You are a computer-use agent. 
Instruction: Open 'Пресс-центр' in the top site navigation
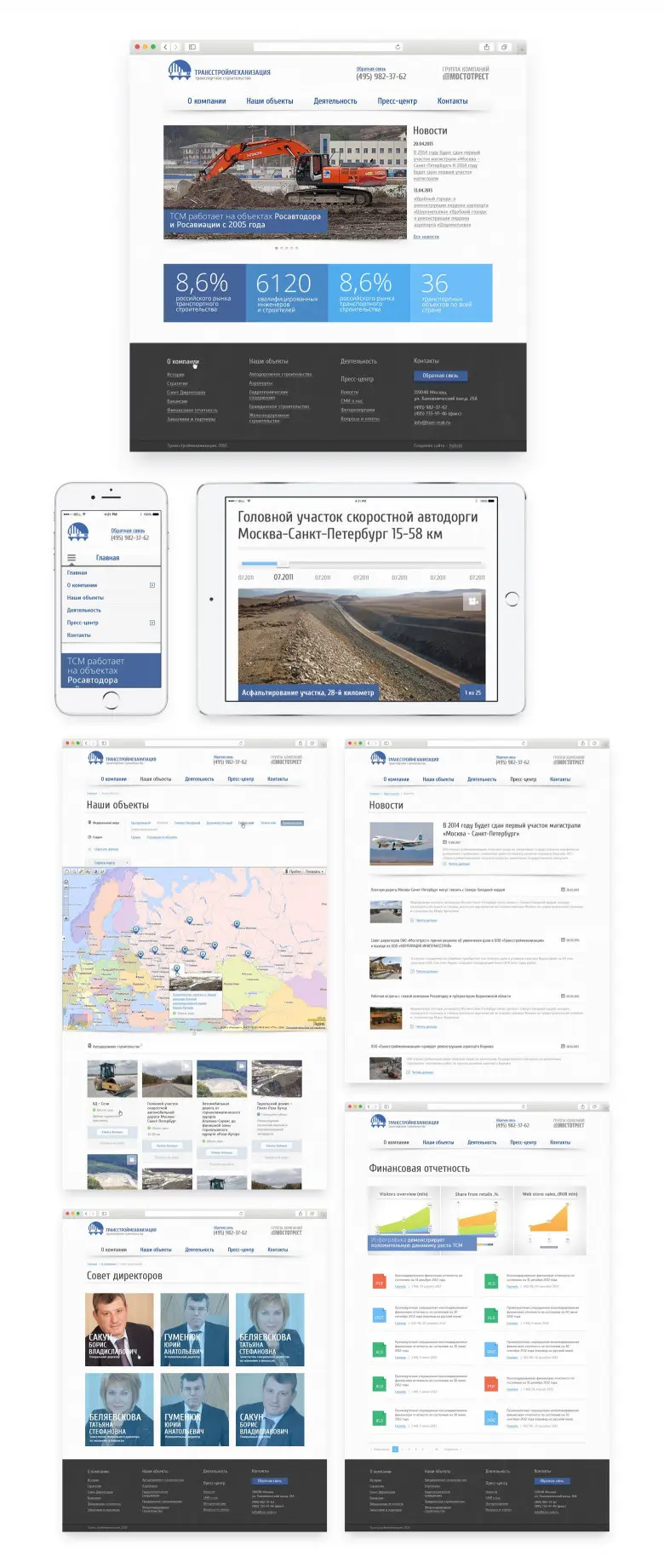pyautogui.click(x=397, y=101)
